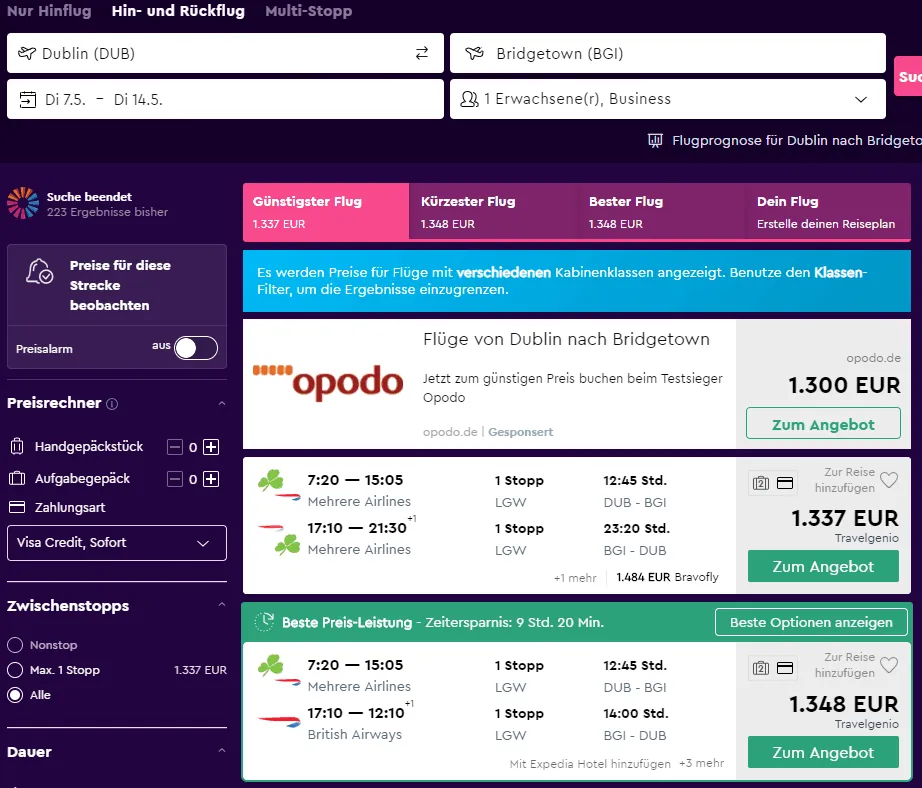Click the Flugprognose chart icon
922x788 pixels.
pos(655,141)
